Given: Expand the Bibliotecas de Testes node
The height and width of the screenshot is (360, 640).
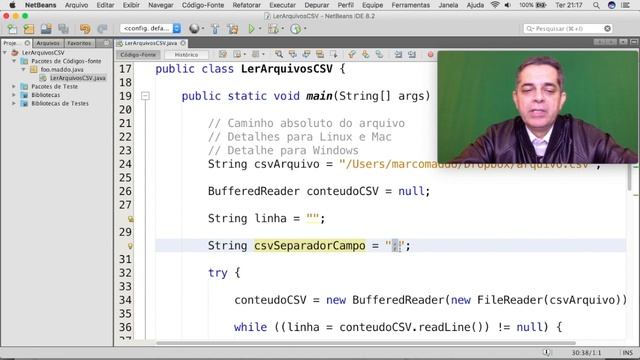Looking at the screenshot, I should pos(14,104).
